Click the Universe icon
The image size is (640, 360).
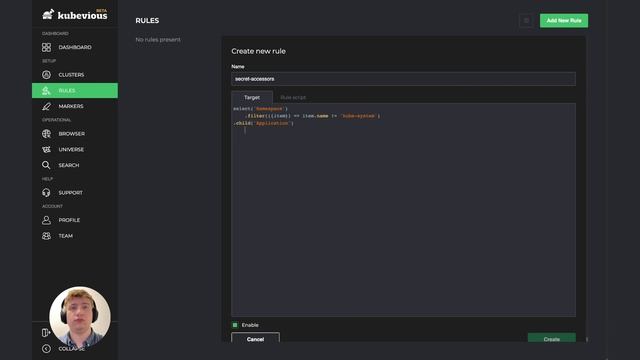click(47, 149)
